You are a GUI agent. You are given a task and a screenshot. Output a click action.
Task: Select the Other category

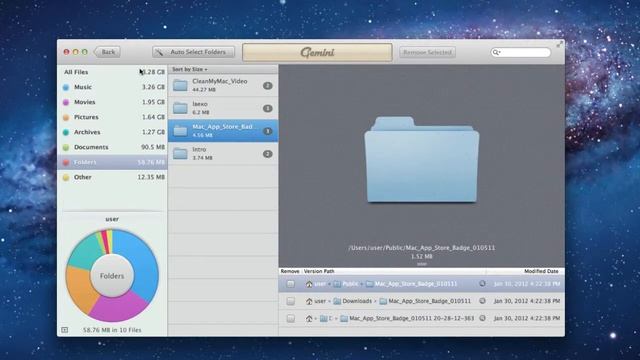(x=112, y=177)
